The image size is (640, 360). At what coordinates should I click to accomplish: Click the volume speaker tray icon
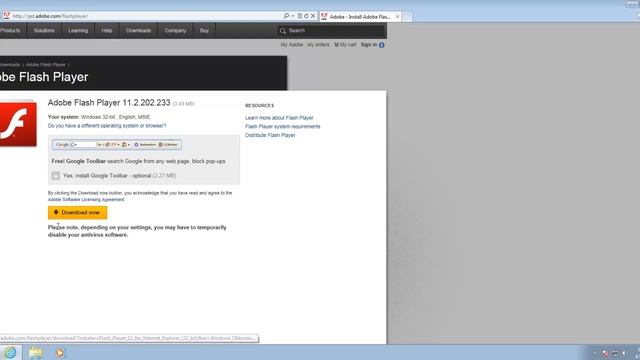point(624,353)
